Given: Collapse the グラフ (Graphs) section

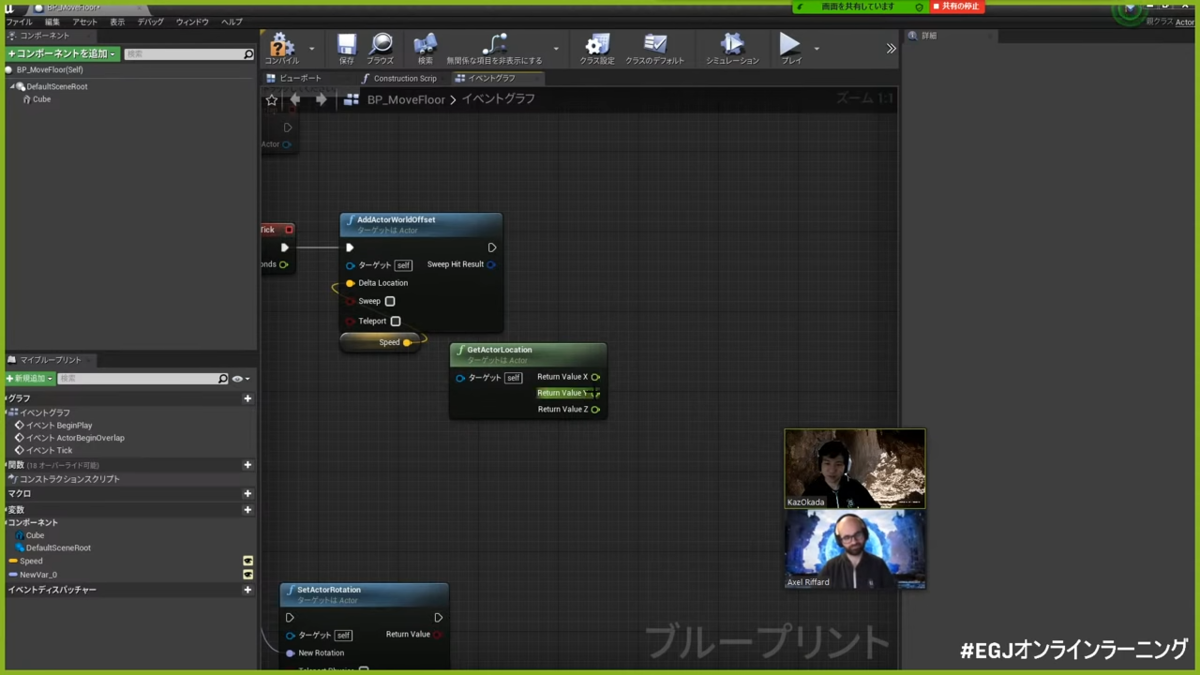Looking at the screenshot, I should pos(7,398).
